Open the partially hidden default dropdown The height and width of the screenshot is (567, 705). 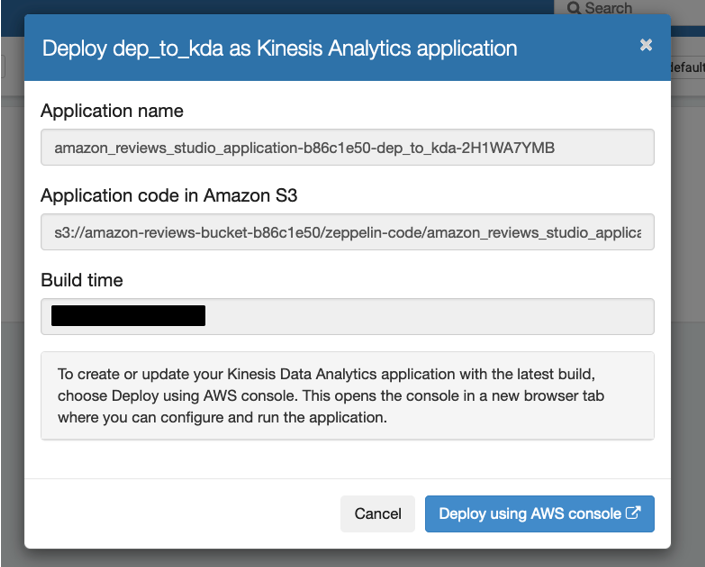pyautogui.click(x=688, y=67)
